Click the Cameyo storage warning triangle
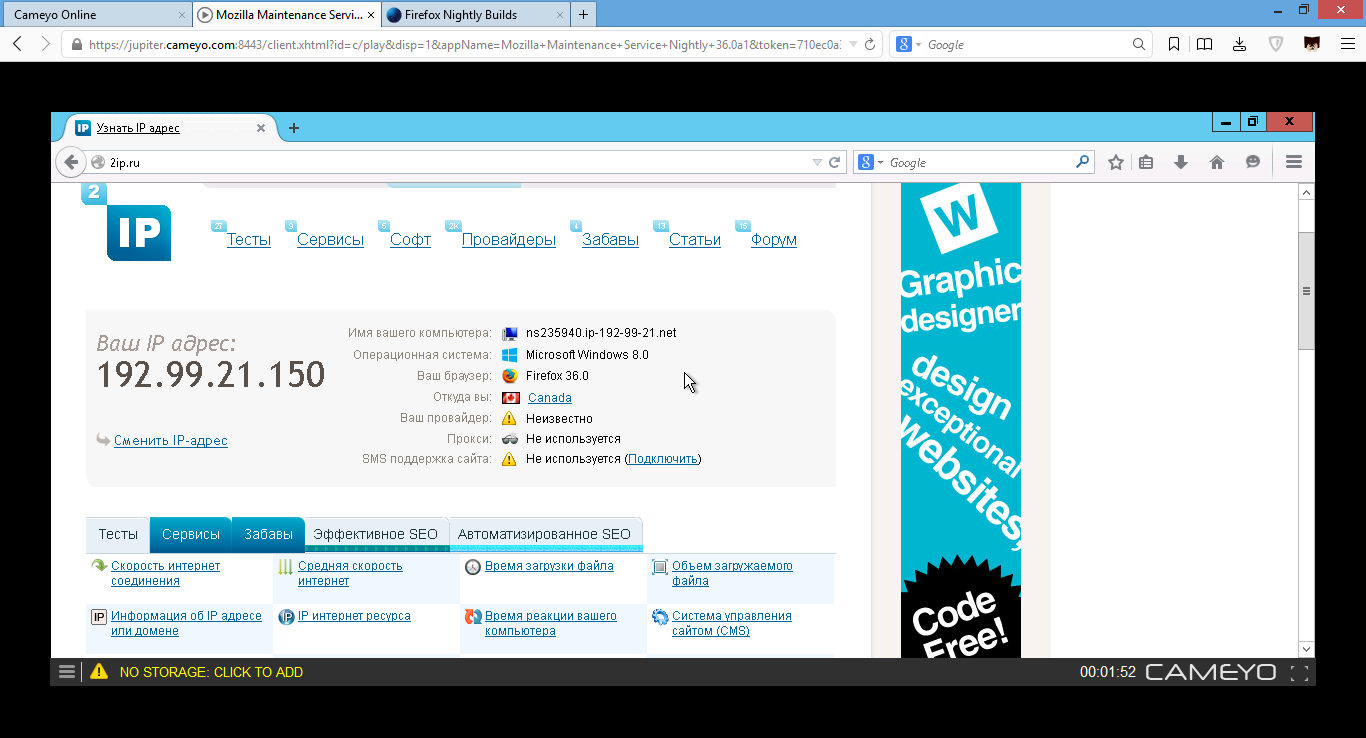Image resolution: width=1366 pixels, height=738 pixels. tap(99, 672)
